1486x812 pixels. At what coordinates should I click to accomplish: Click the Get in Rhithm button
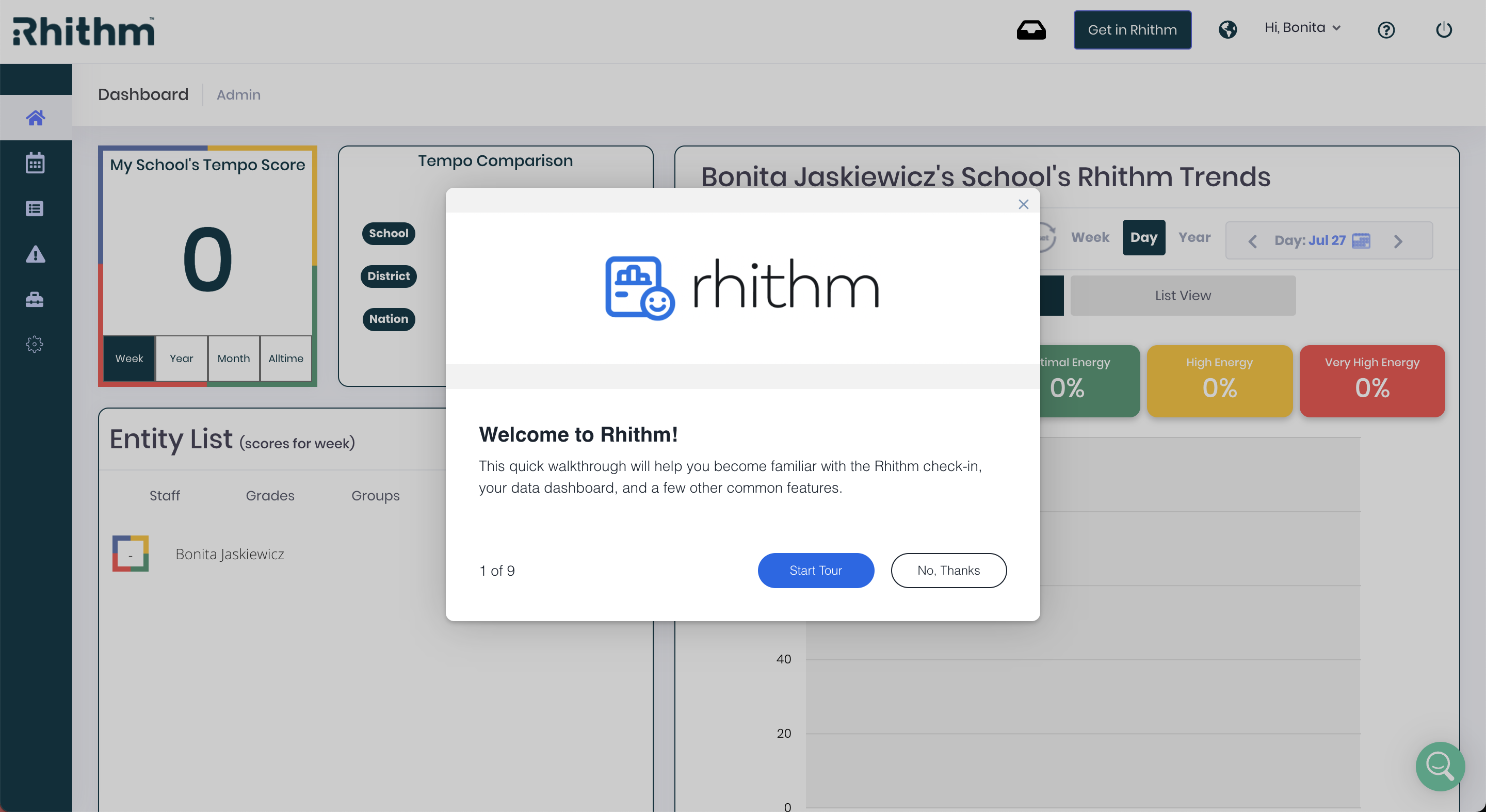coord(1132,29)
